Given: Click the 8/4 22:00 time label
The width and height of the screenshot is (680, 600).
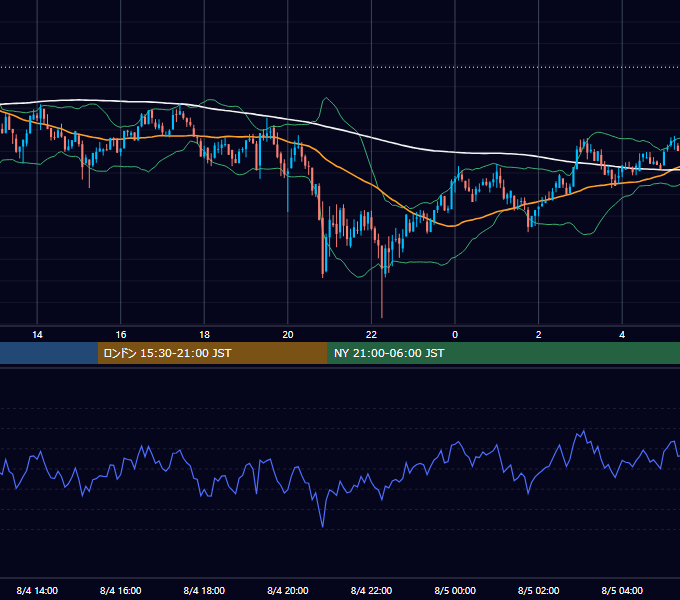Looking at the screenshot, I should pos(371,590).
